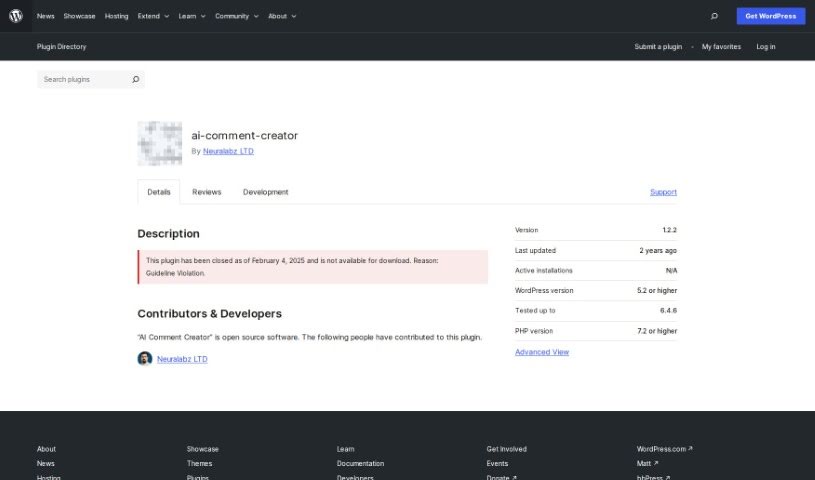Image resolution: width=815 pixels, height=480 pixels.
Task: Click the Contributors & Developers heading
Action: pyautogui.click(x=209, y=314)
